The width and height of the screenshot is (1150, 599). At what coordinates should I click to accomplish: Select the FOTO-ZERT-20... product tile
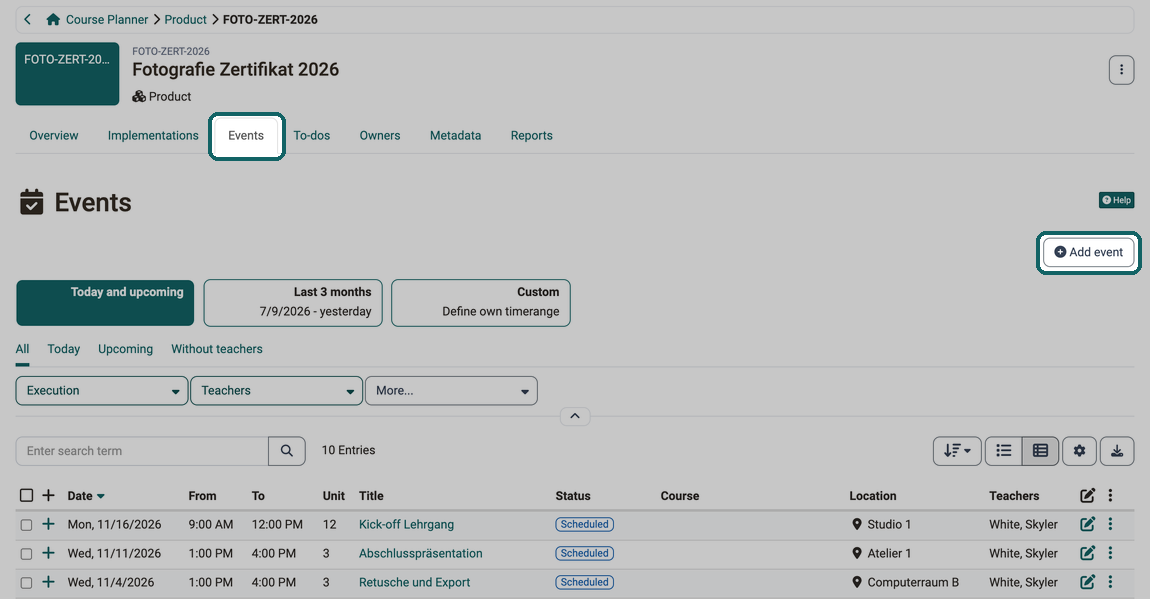pos(67,73)
